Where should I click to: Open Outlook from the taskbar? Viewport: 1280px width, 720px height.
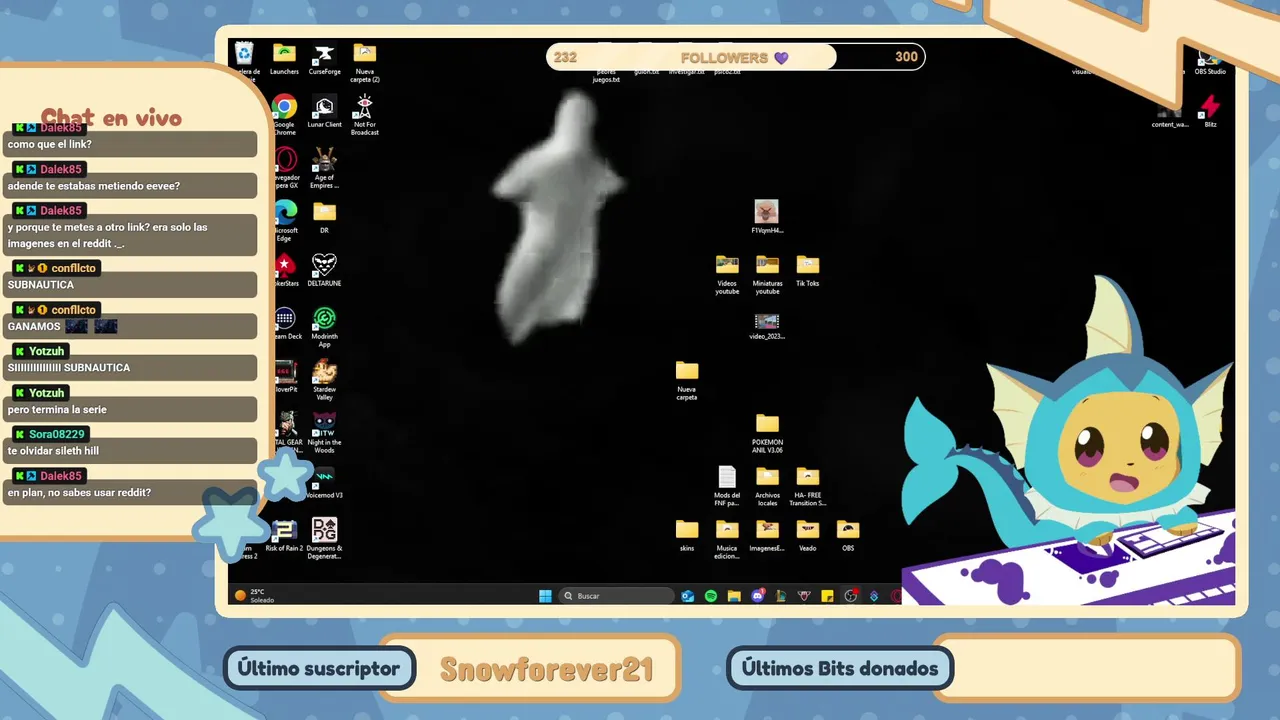click(688, 596)
